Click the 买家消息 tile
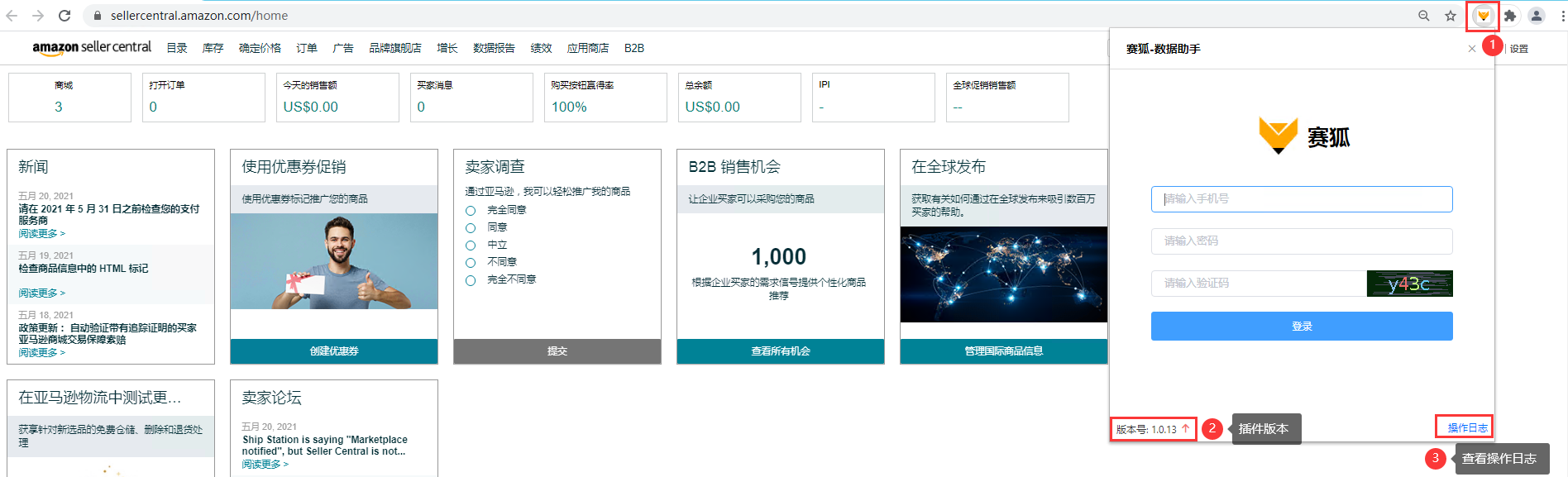 pos(471,98)
